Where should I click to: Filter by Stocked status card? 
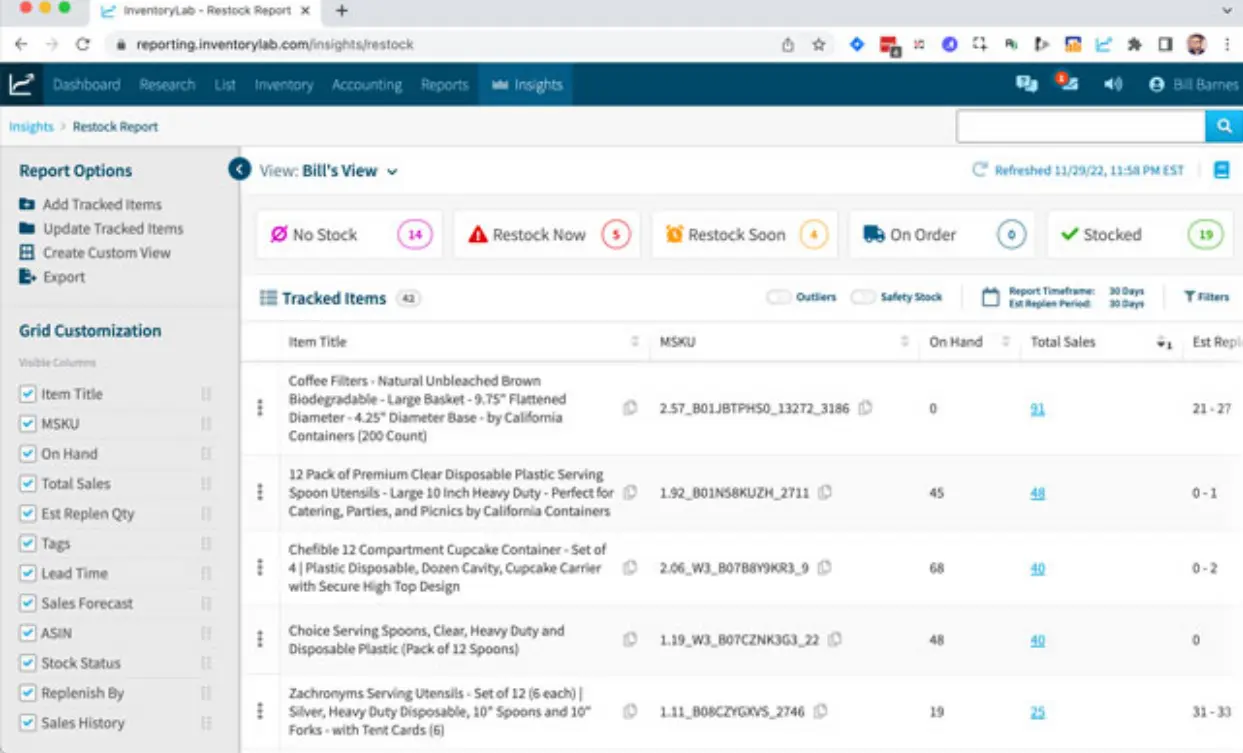point(1141,235)
